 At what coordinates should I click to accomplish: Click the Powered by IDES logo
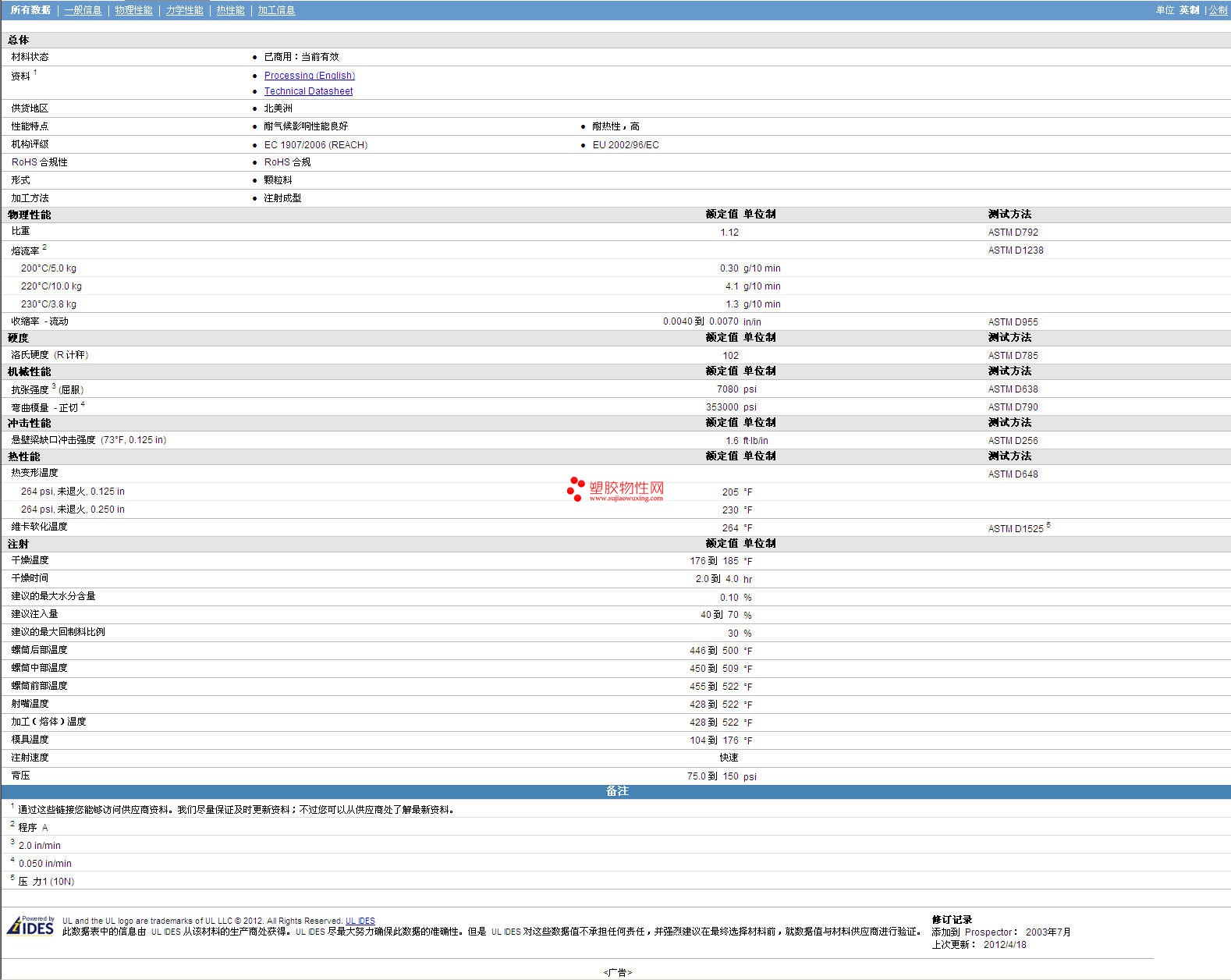pyautogui.click(x=31, y=925)
